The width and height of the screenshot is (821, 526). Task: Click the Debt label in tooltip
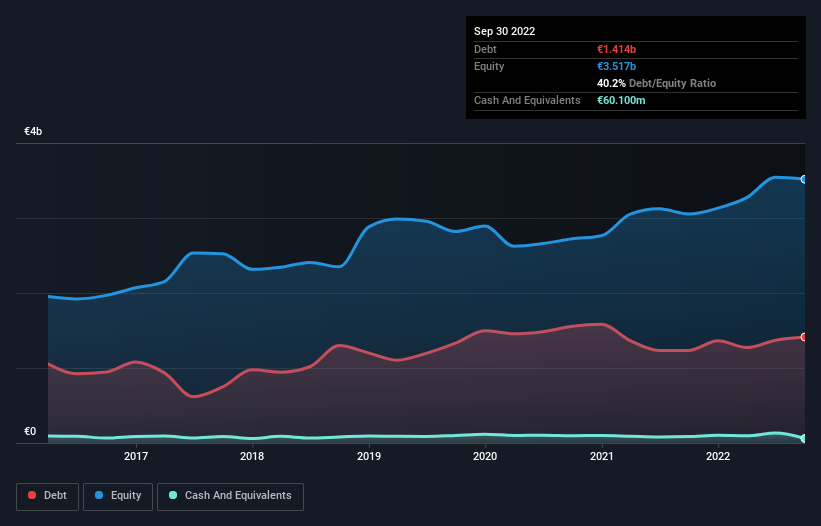pyautogui.click(x=485, y=49)
